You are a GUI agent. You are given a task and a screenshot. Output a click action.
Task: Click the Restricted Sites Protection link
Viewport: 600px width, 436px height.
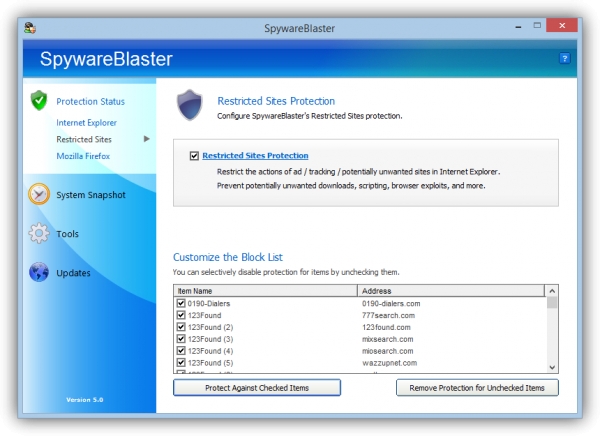255,156
